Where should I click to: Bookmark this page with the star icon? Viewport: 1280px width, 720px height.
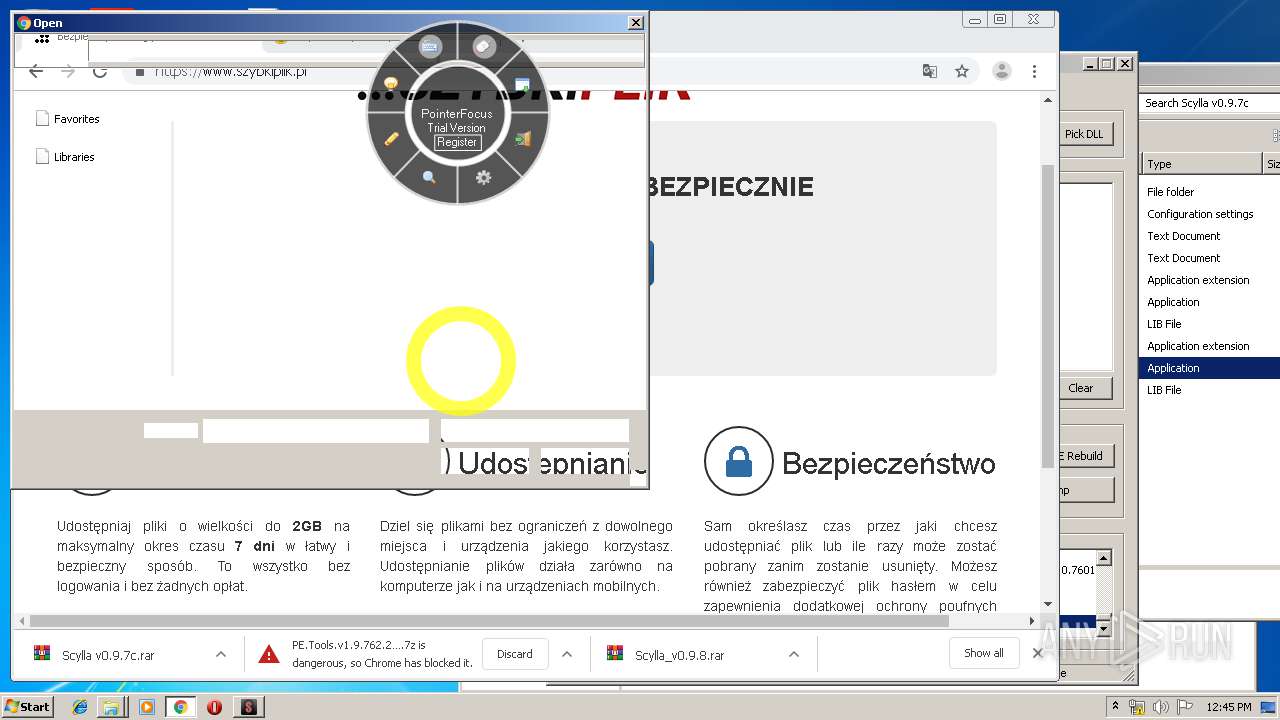962,71
